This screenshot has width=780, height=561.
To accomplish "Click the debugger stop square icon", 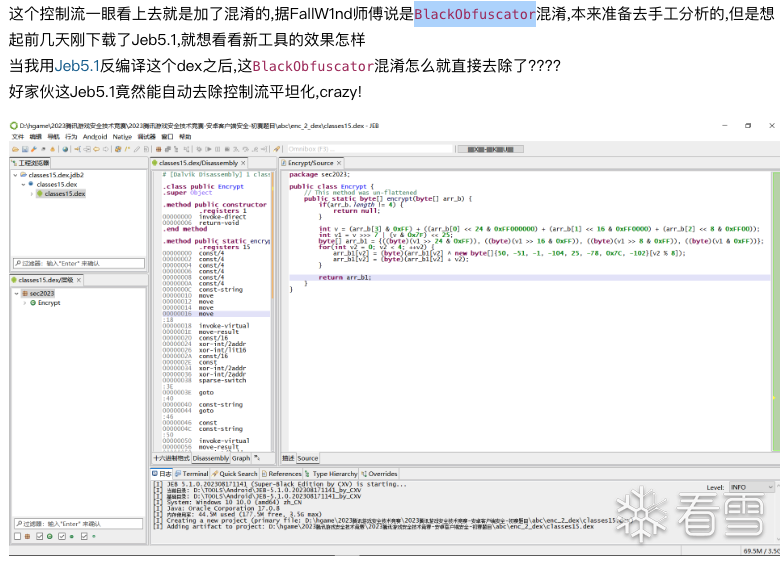I will [226, 149].
